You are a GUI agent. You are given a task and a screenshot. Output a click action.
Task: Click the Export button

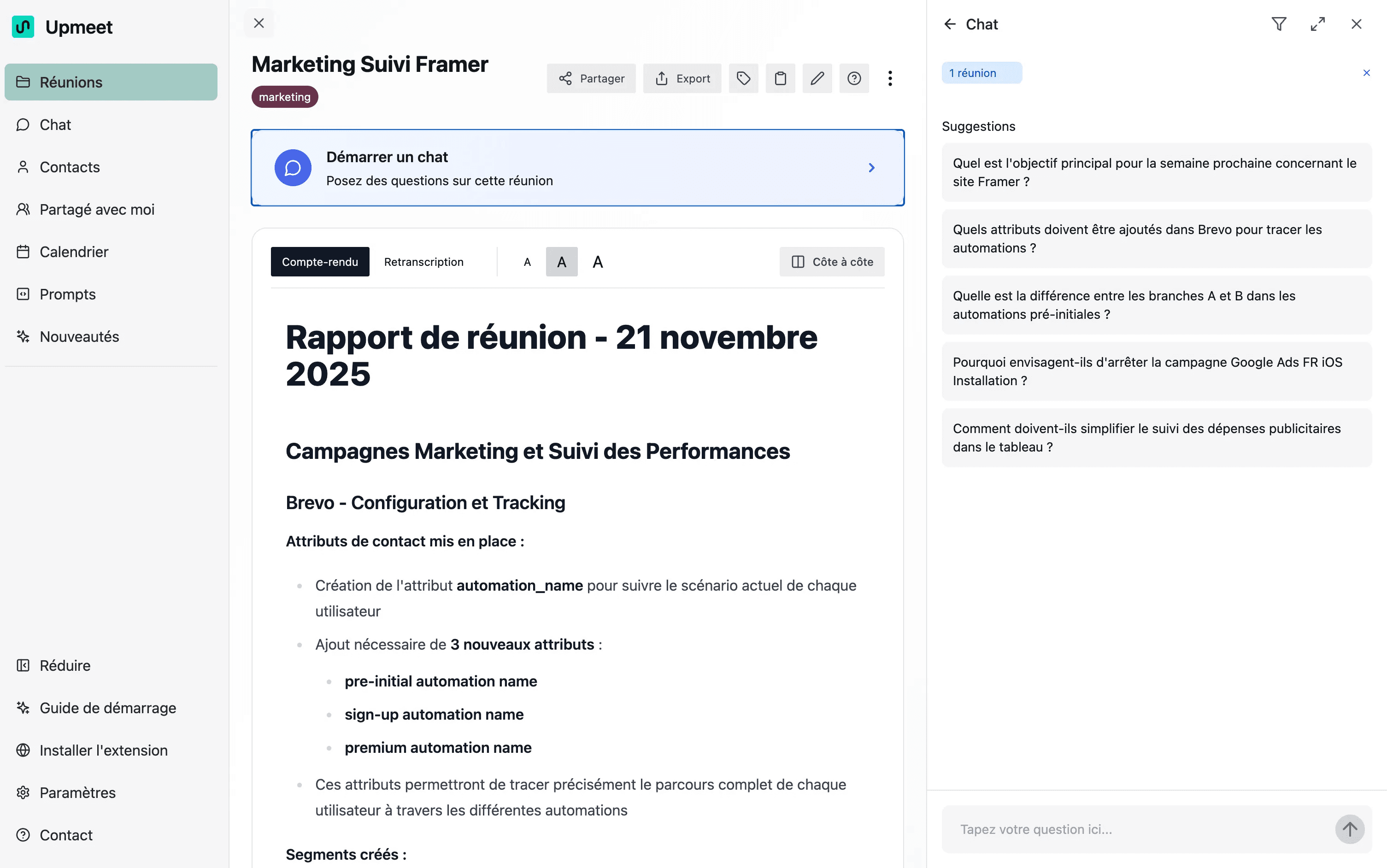point(682,79)
